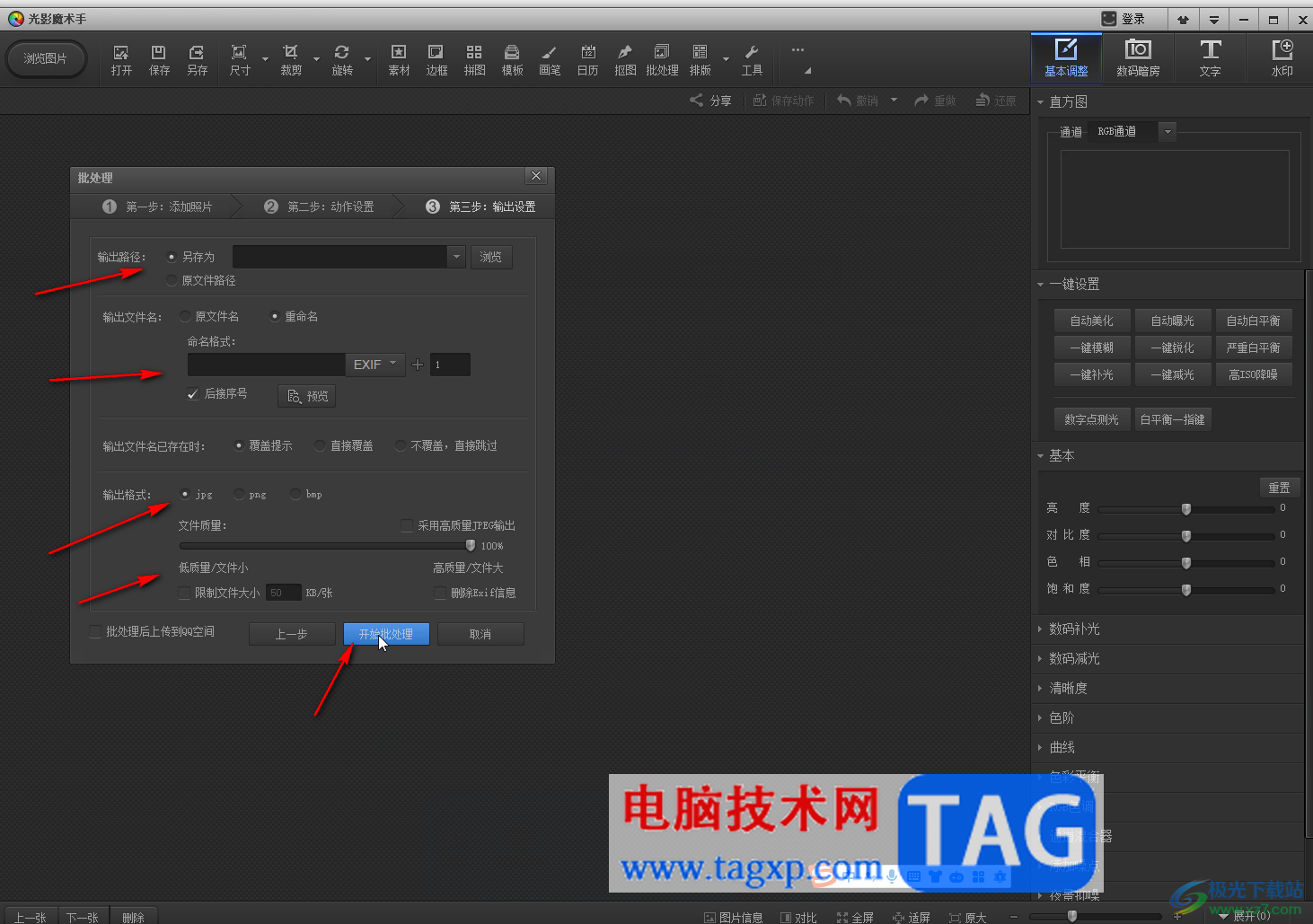The height and width of the screenshot is (924, 1313).
Task: Open the 日历 calendar tool
Action: click(x=587, y=60)
